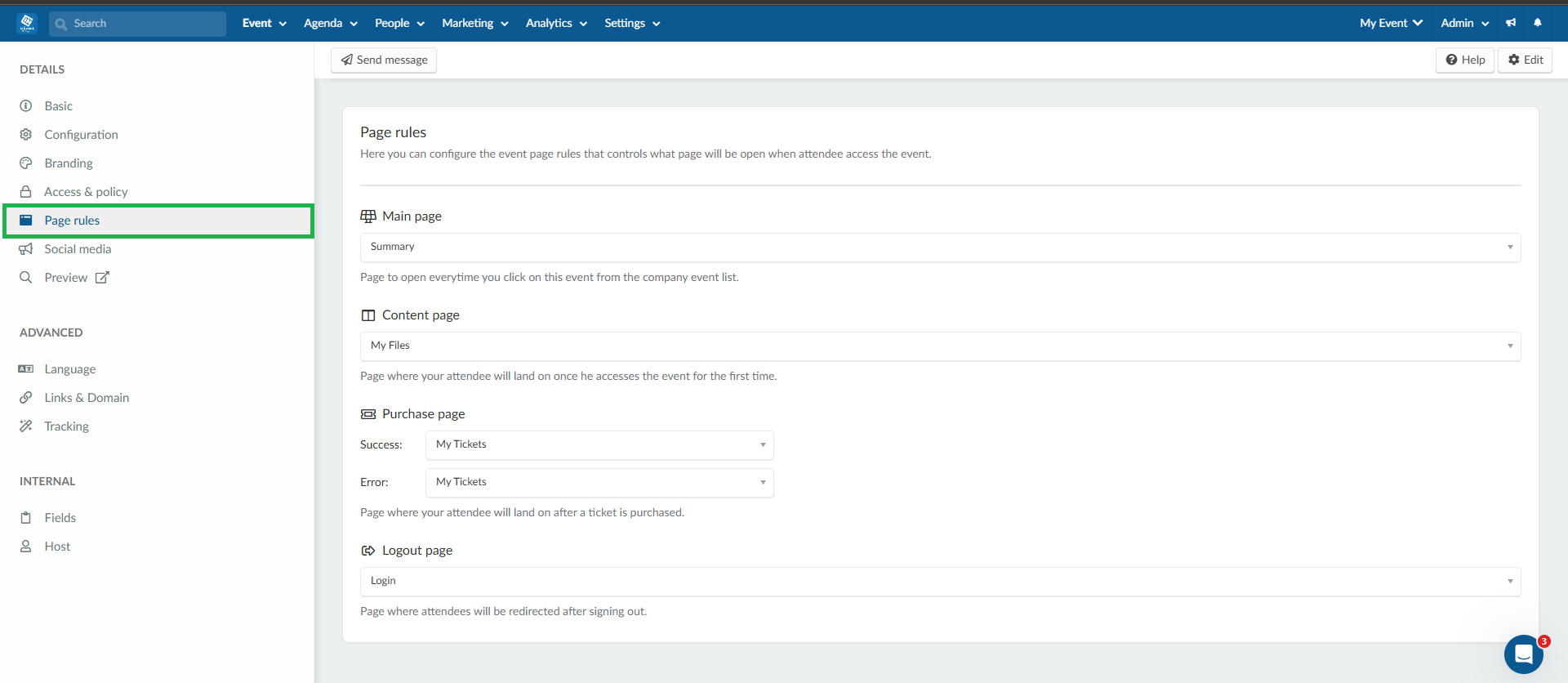Click the Send message button

point(384,60)
